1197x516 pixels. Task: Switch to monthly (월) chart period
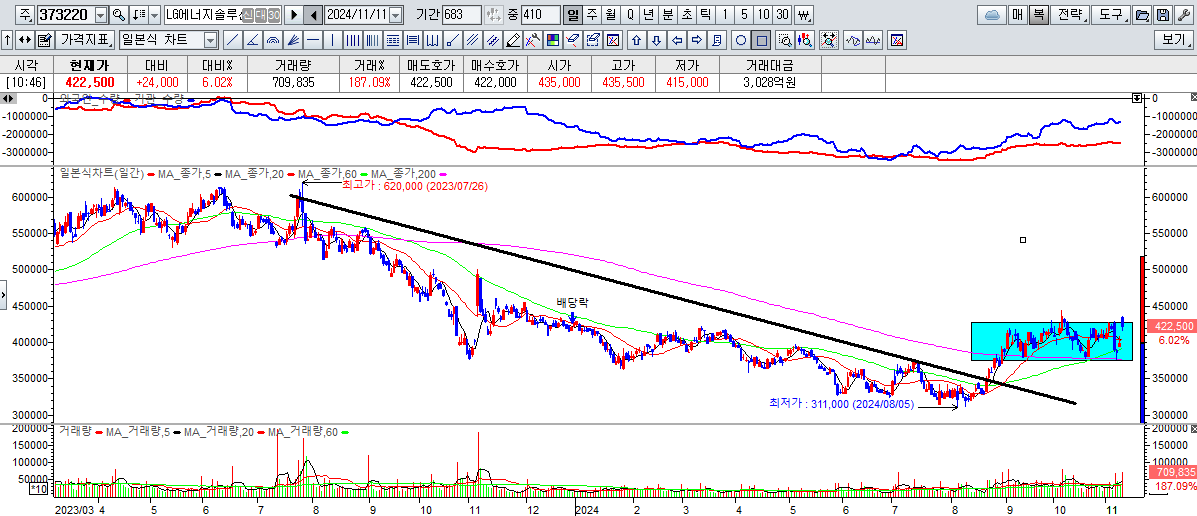tap(610, 15)
